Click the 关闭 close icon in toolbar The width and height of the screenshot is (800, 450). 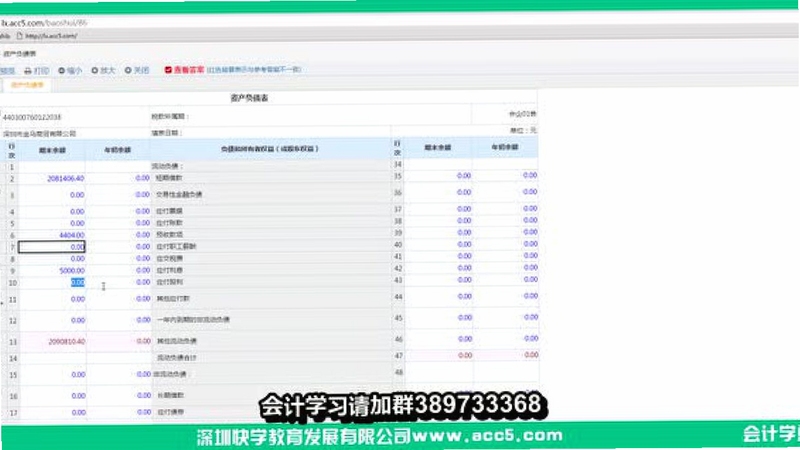tap(128, 70)
